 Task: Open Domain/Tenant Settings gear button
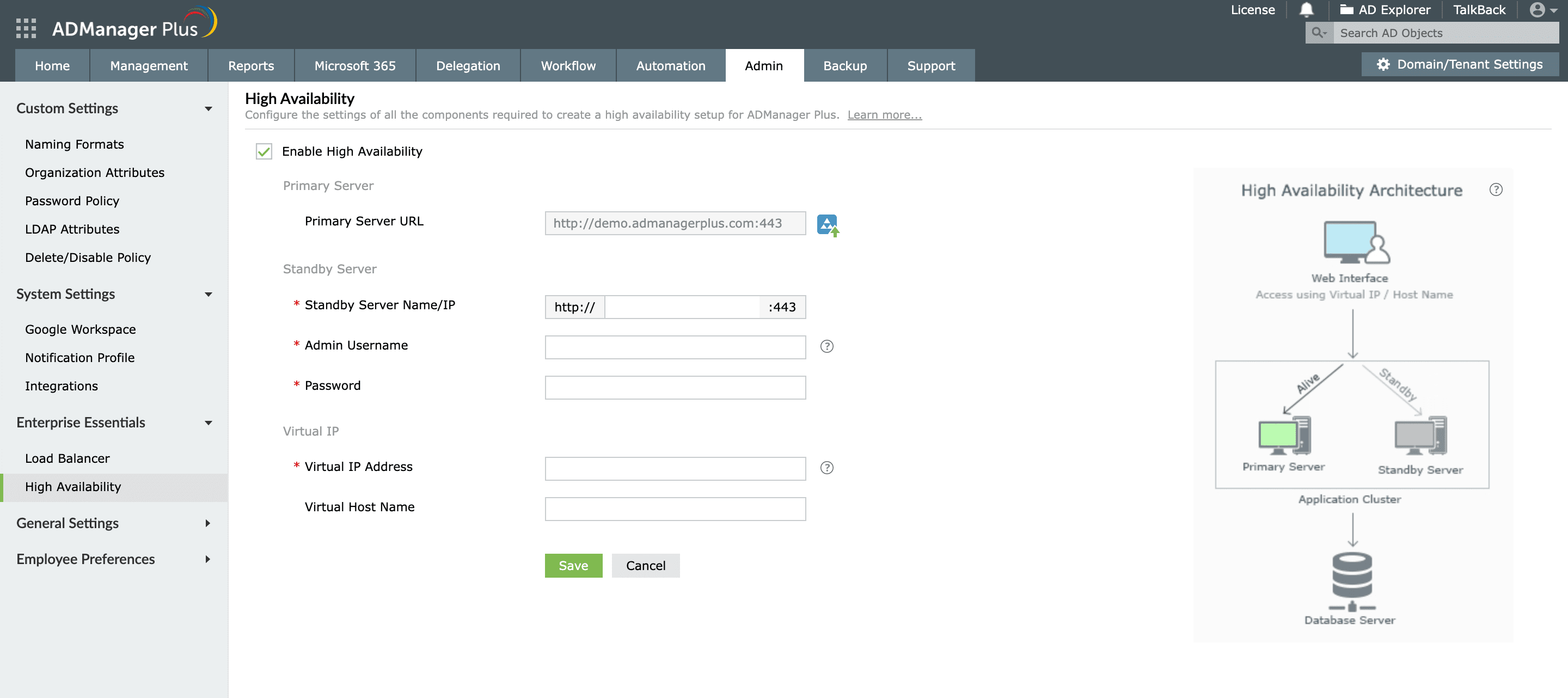click(1460, 64)
